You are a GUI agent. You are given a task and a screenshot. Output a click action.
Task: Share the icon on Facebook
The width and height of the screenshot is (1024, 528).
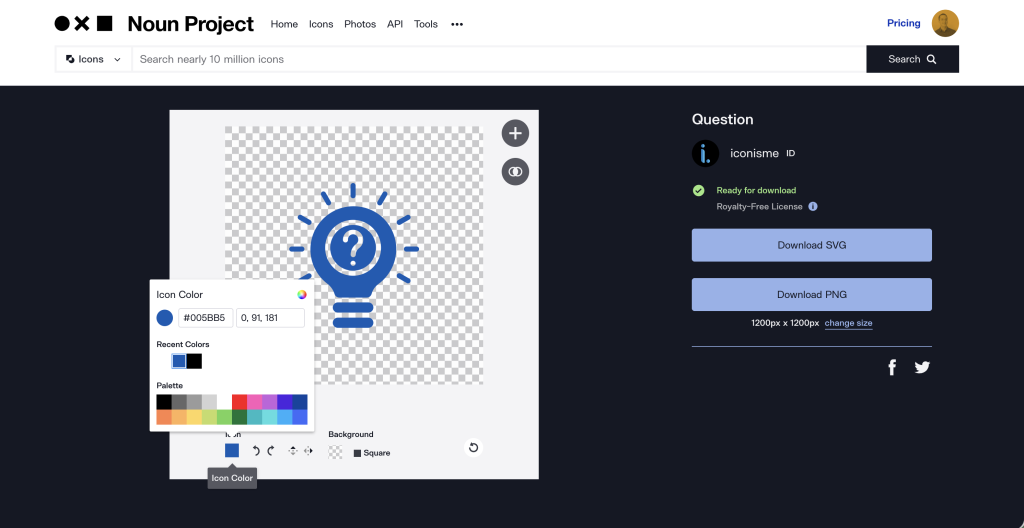(892, 368)
